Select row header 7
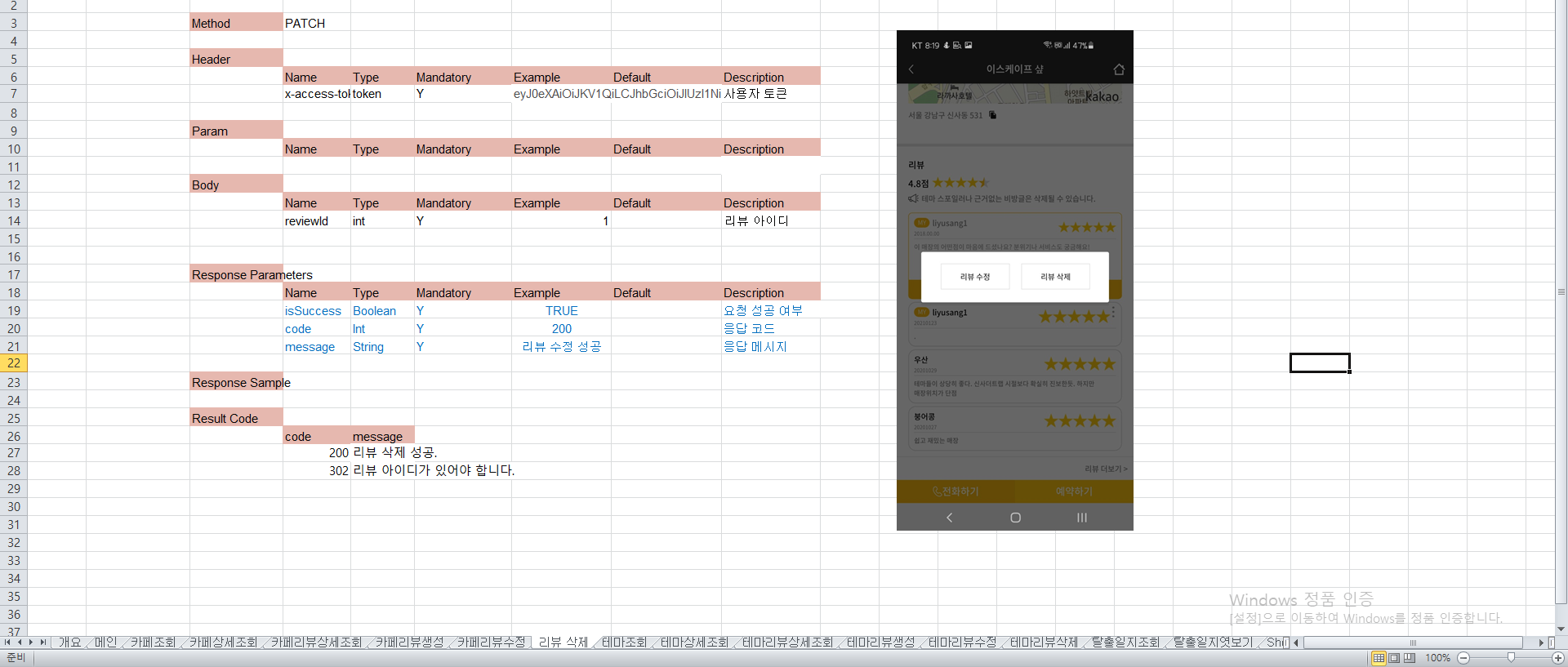 (14, 94)
